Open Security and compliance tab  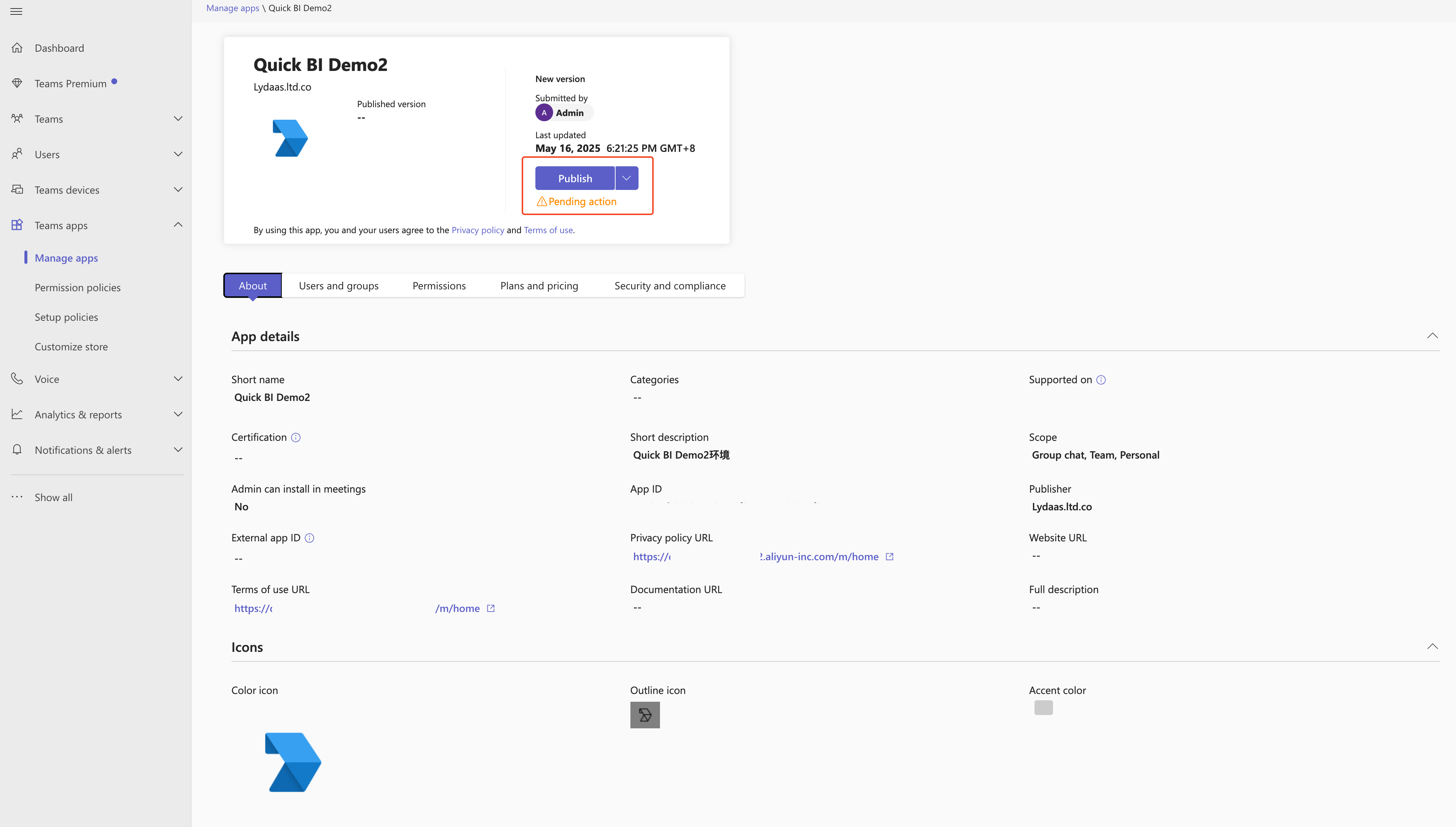(670, 286)
